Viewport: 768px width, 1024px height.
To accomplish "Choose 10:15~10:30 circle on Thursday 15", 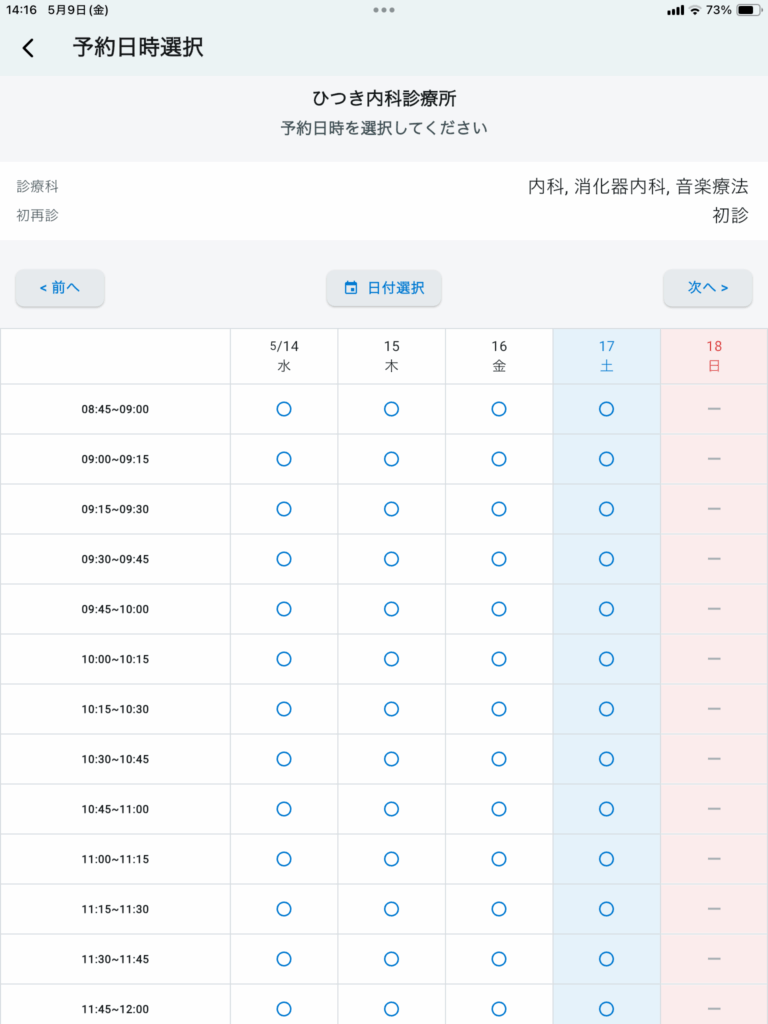I will click(391, 709).
